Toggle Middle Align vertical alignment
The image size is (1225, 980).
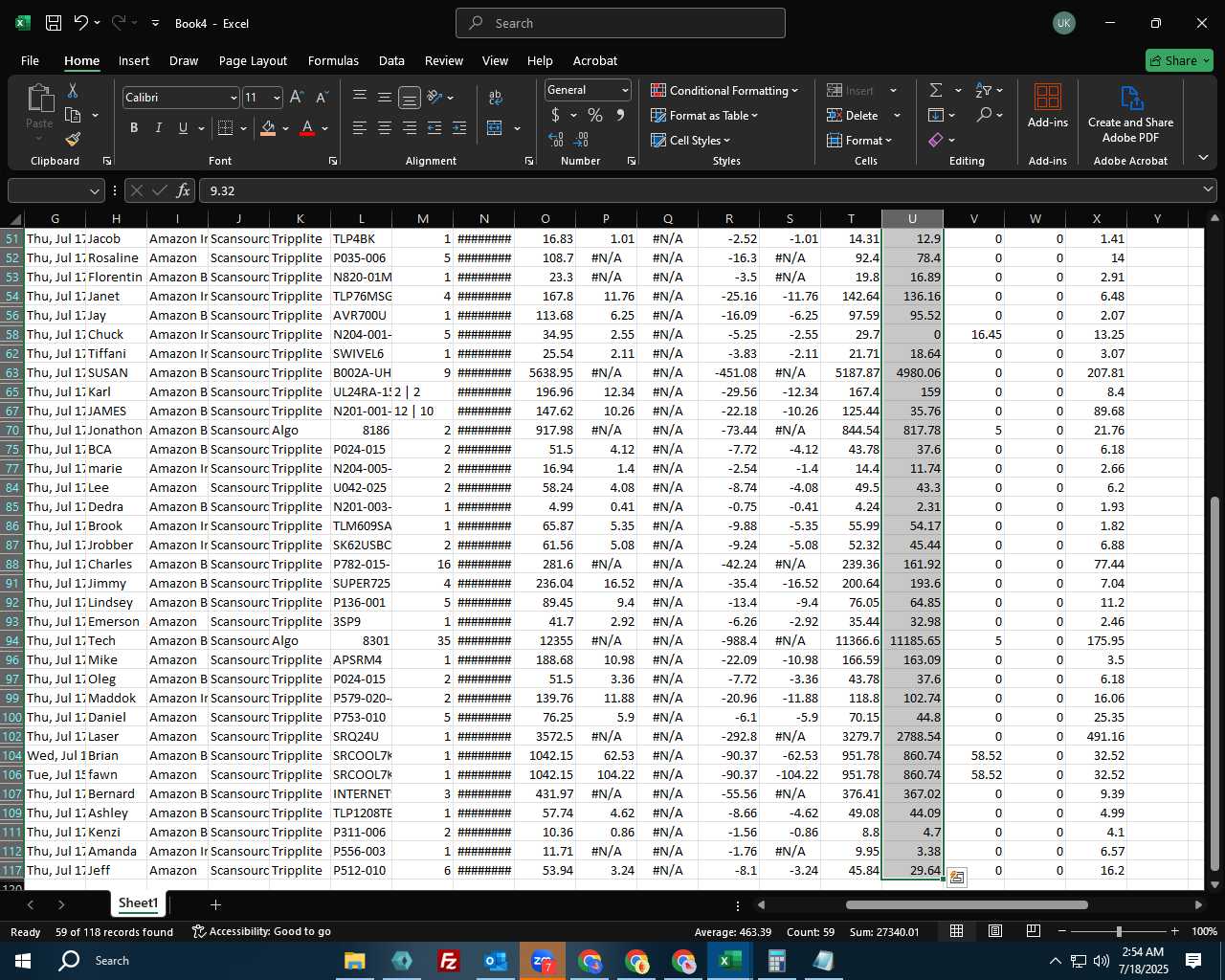[x=384, y=98]
